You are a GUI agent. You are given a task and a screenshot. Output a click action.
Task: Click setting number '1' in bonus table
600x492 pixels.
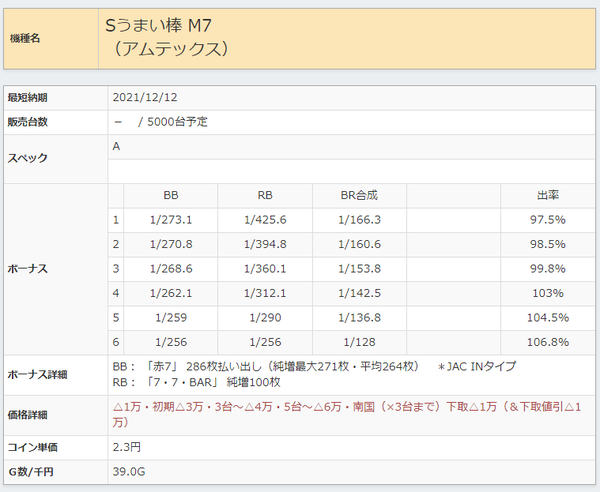116,220
